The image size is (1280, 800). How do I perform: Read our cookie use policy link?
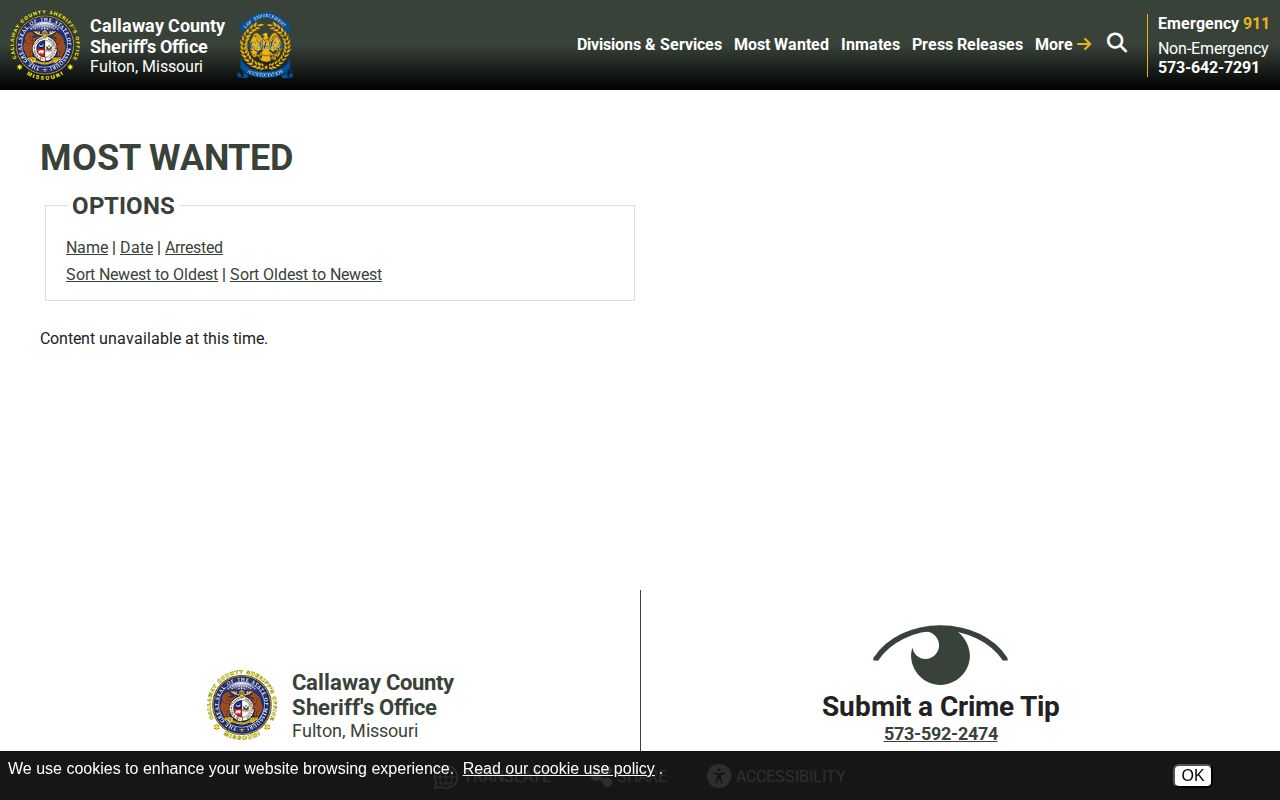coord(558,768)
